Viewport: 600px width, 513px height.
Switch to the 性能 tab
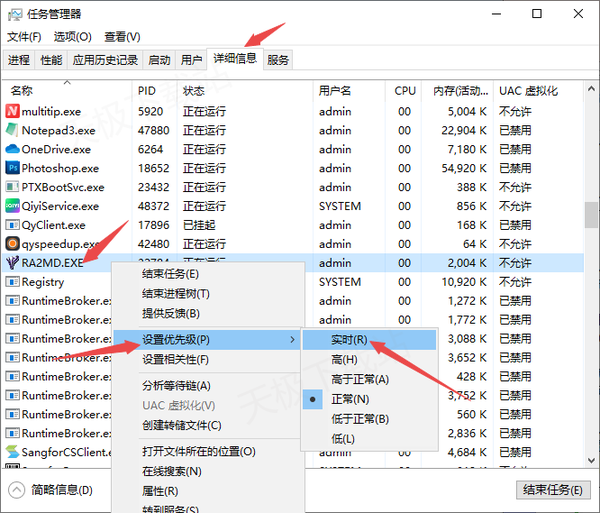coord(51,60)
